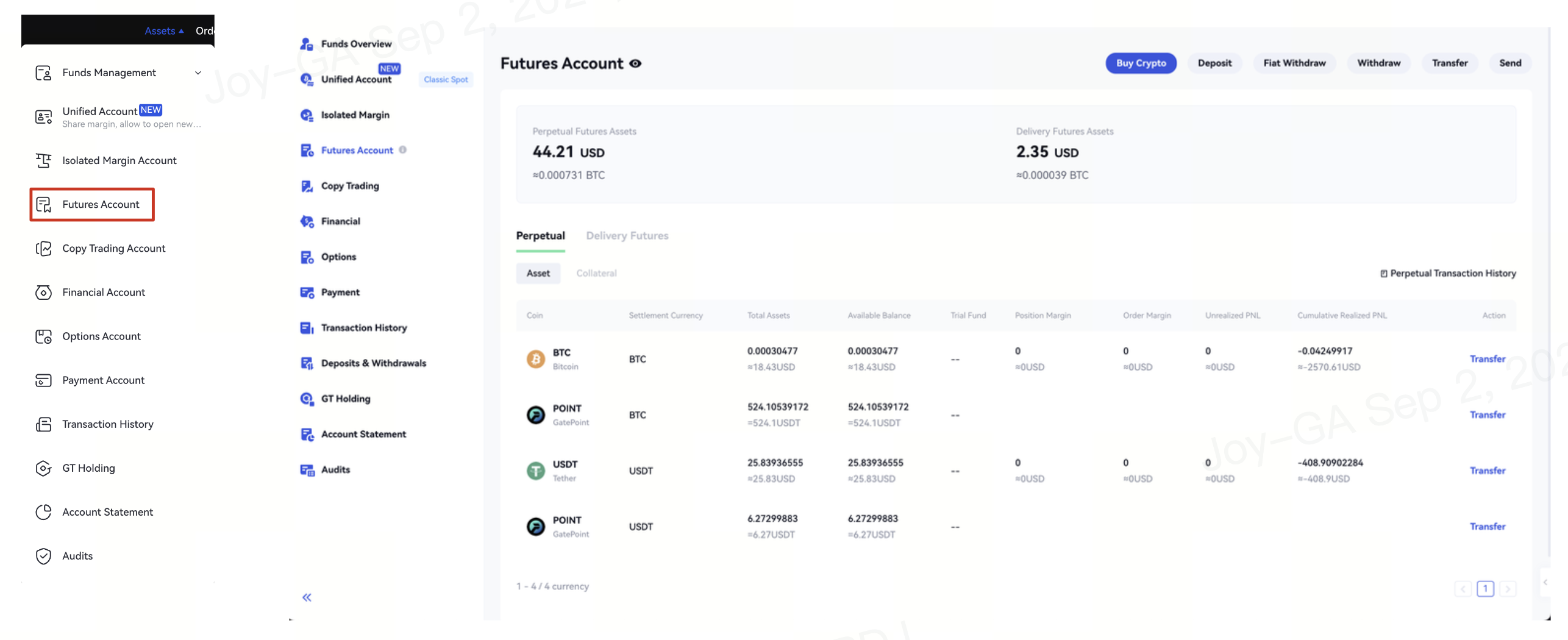The image size is (1568, 640).
Task: Click page 1 pagination button
Action: pos(1485,589)
